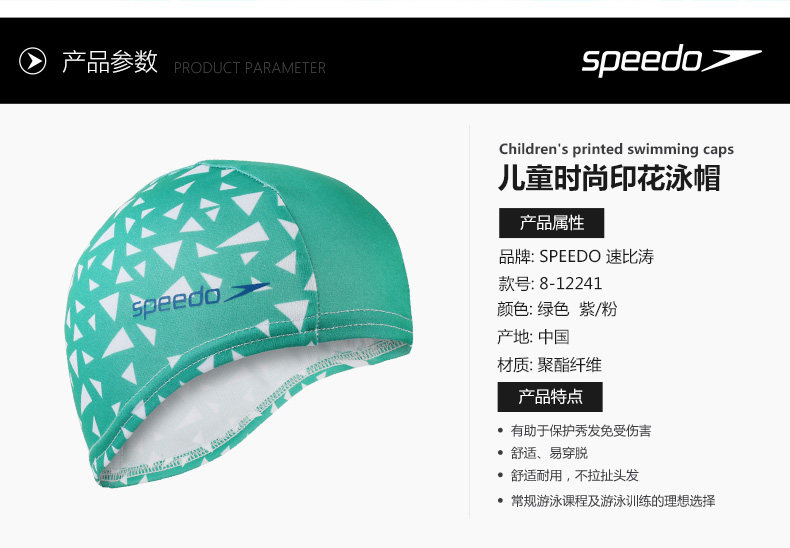The height and width of the screenshot is (548, 790).
Task: Click the PRODUCT PARAMETER subtitle text
Action: click(x=249, y=67)
